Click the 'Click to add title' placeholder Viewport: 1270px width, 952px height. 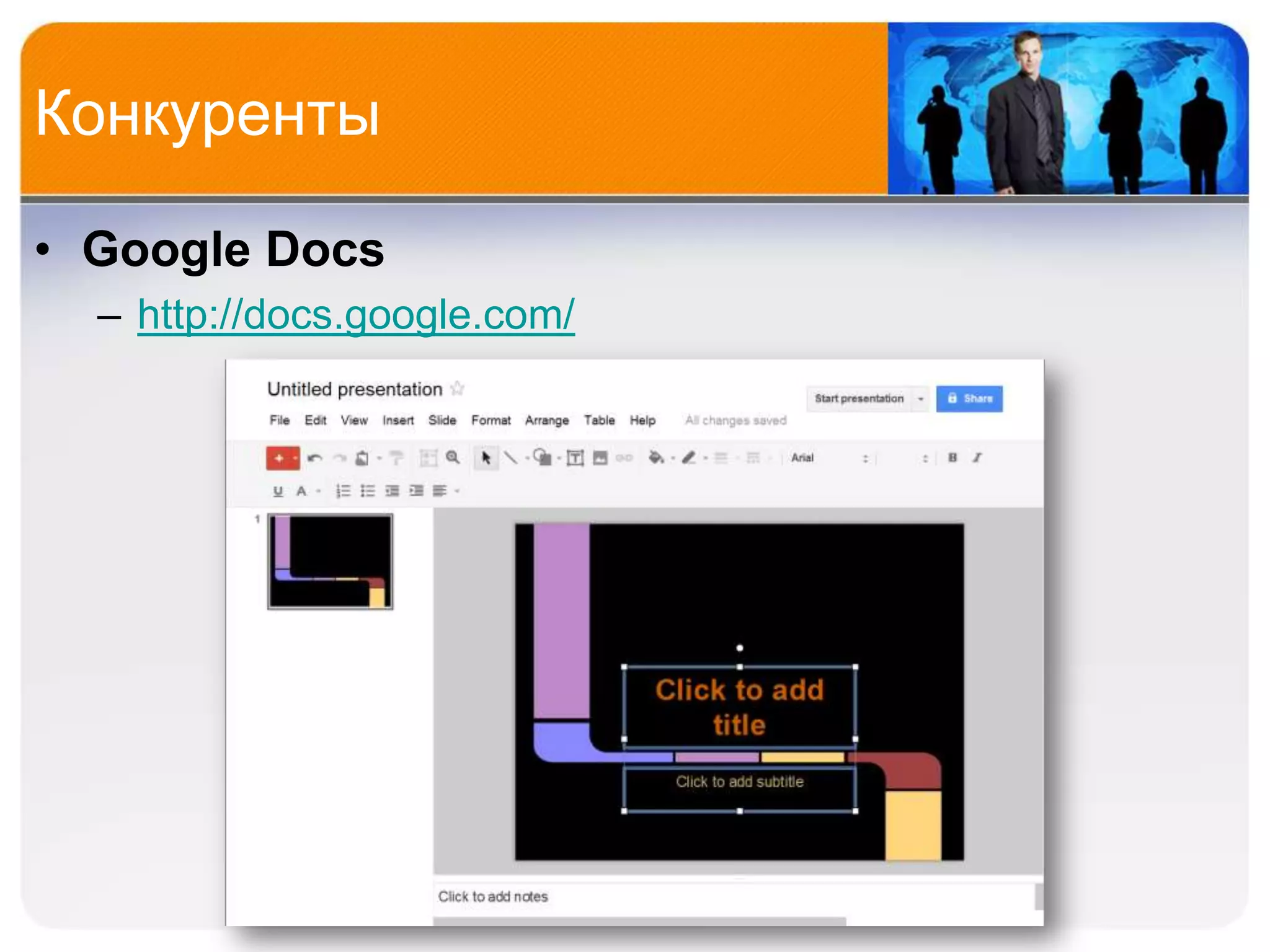click(740, 707)
